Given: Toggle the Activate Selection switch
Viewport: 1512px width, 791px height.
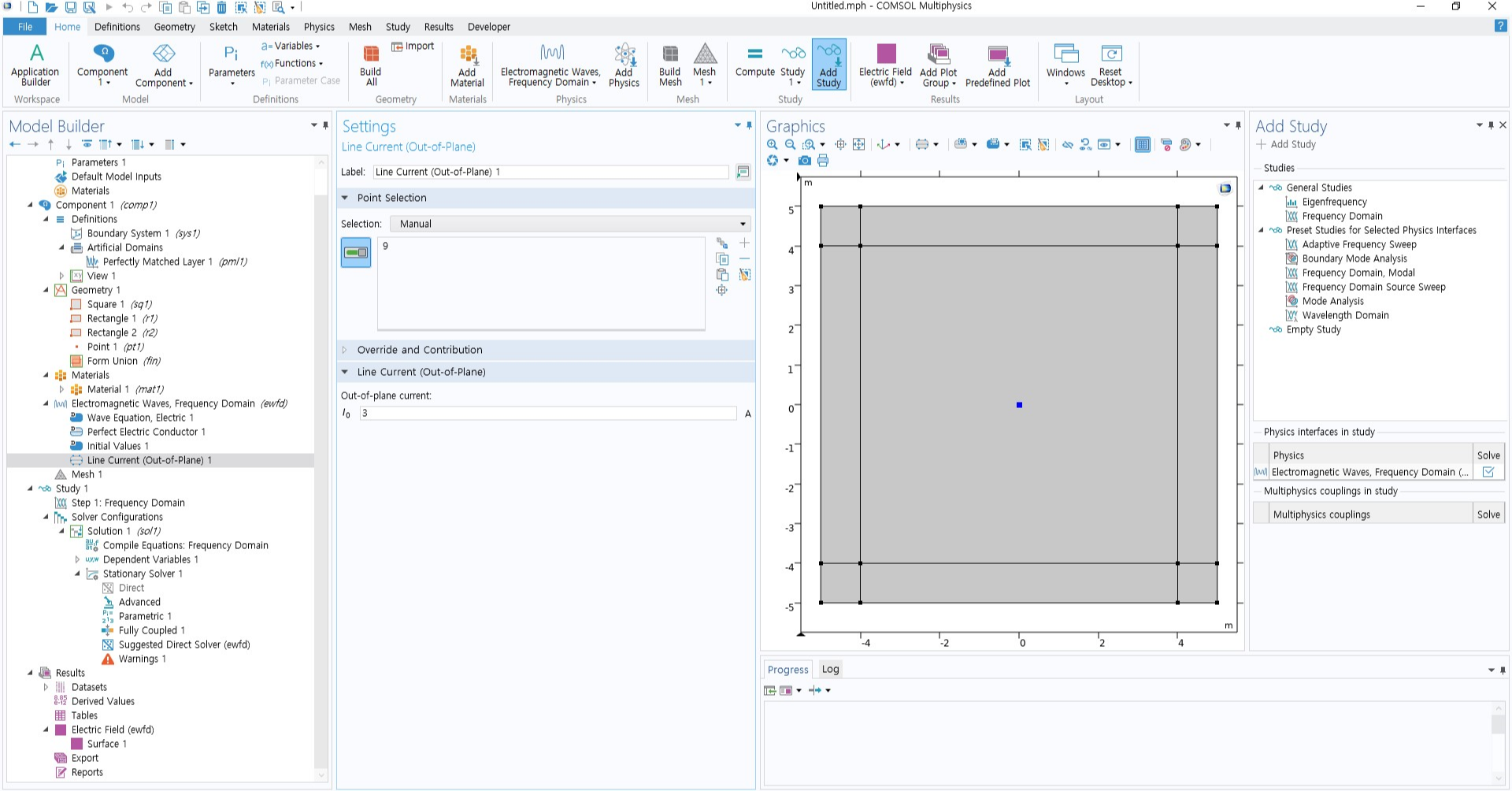Looking at the screenshot, I should click(x=356, y=253).
